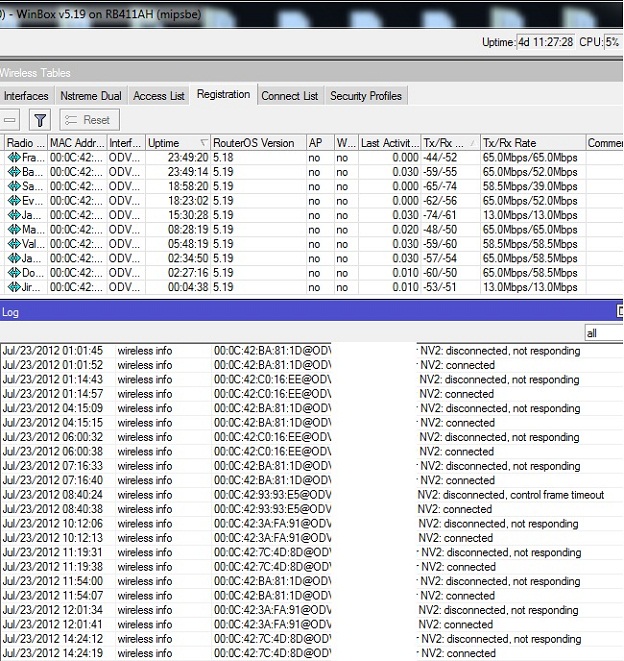Select log entry Jul/23/2012 08:40:38

(312, 509)
